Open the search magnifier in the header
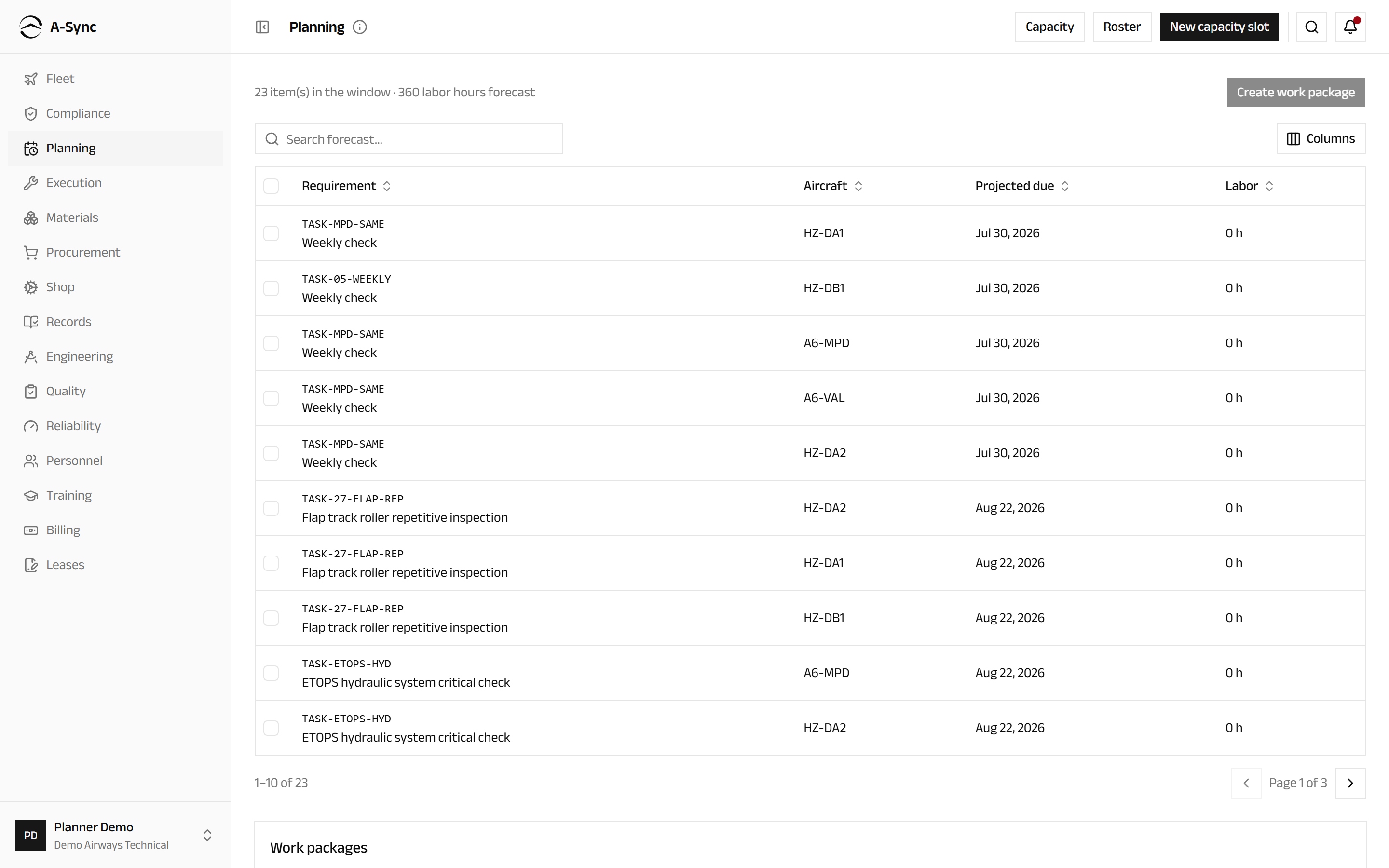 (1311, 27)
